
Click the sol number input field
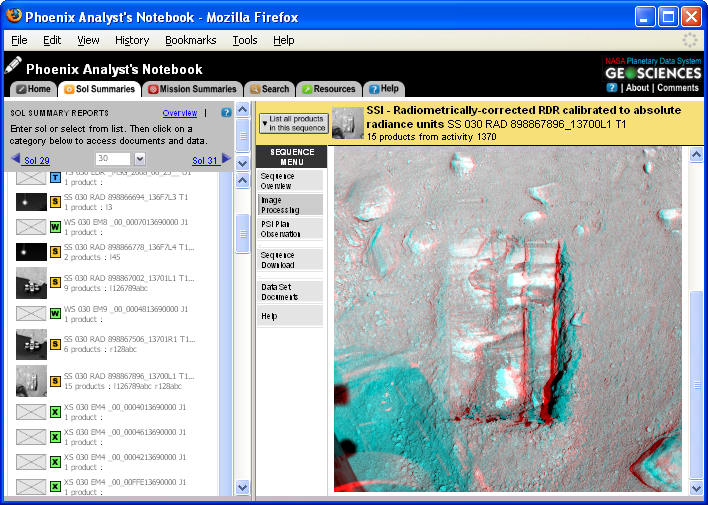click(112, 160)
